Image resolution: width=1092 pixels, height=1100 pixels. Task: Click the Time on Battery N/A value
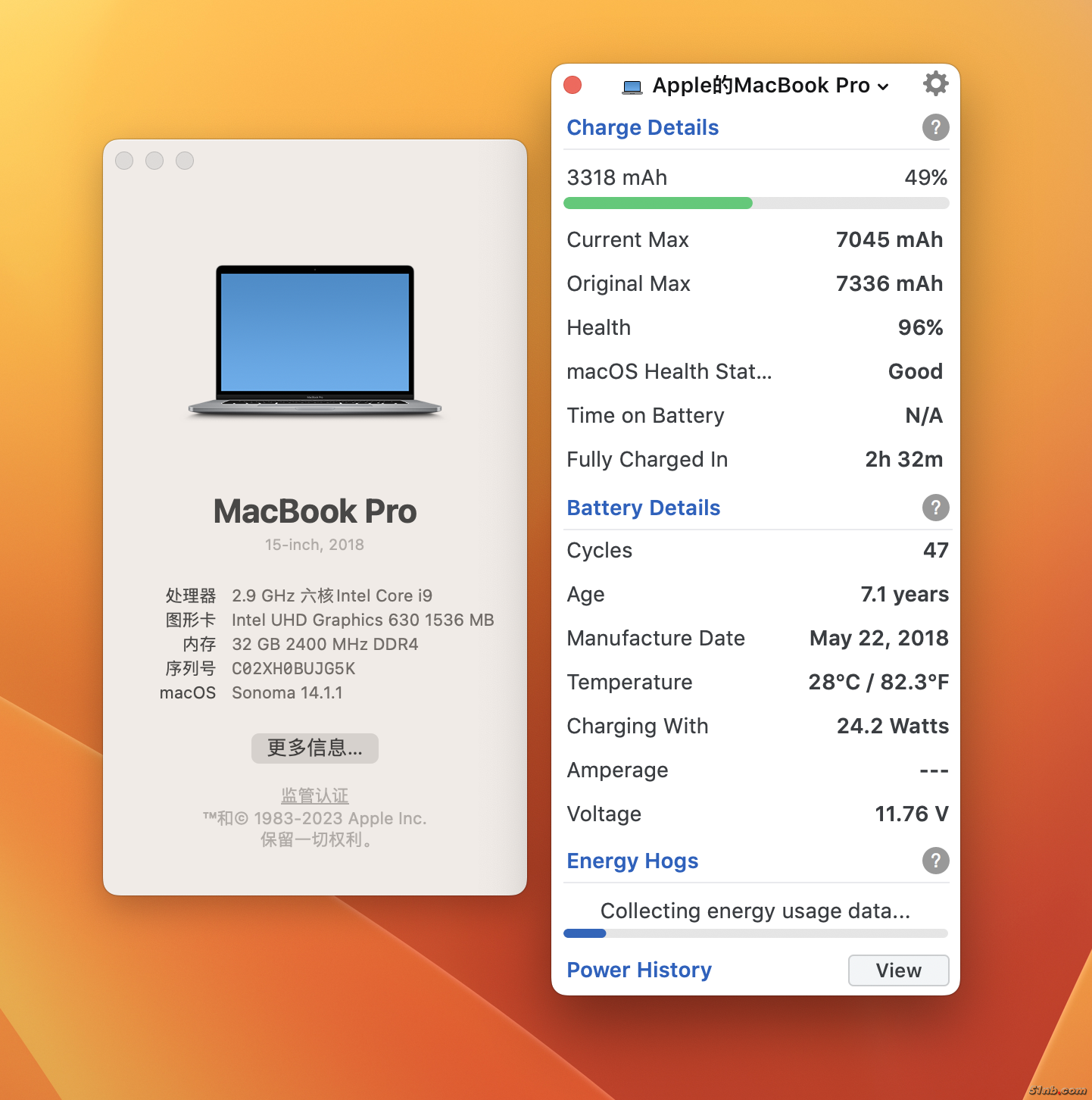point(925,415)
